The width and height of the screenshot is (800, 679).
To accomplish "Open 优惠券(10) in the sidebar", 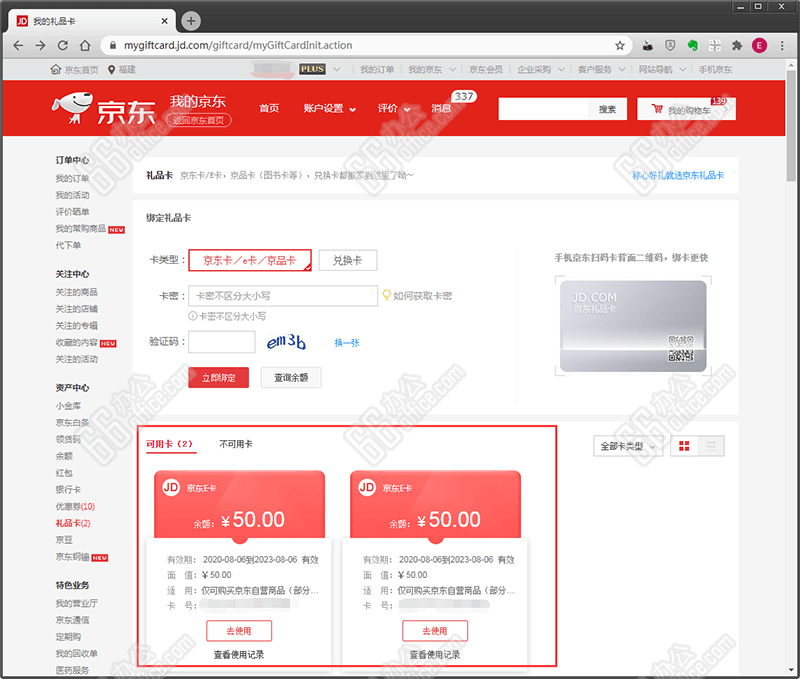I will coord(75,506).
